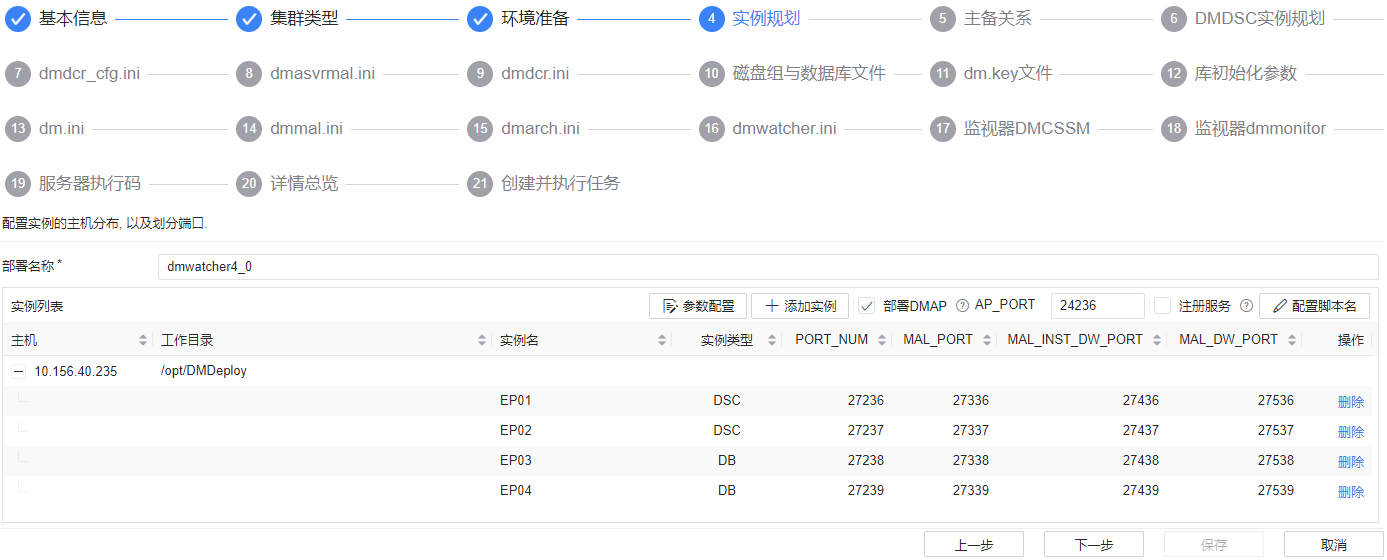
Task: Go to the 集群类型 step label
Action: pyautogui.click(x=304, y=19)
